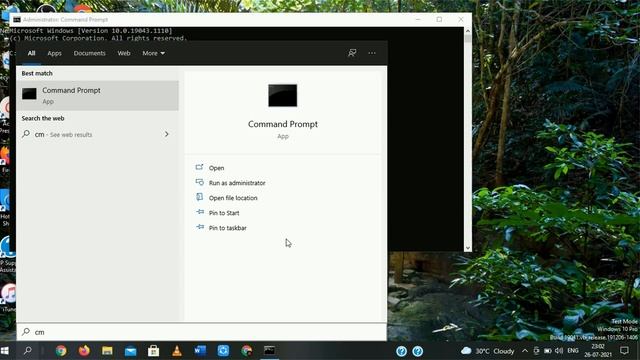Click the first blue help icon in the tray
Viewport: 640px width, 360px height.
click(402, 351)
